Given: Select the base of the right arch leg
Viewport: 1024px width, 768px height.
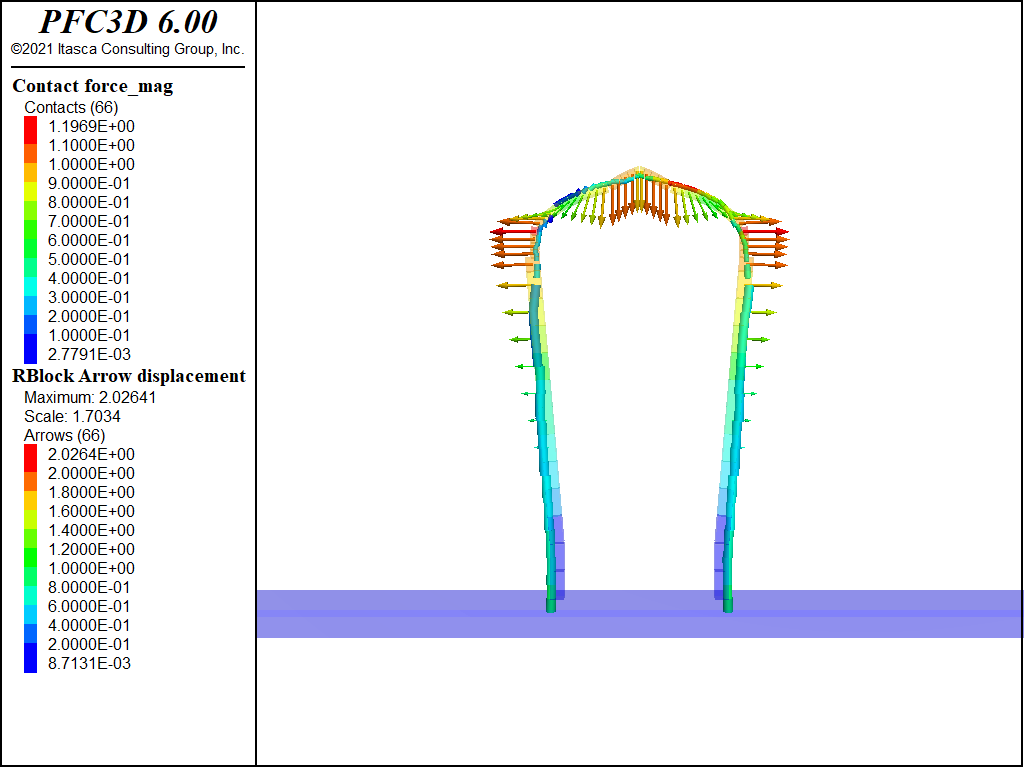Looking at the screenshot, I should 727,604.
